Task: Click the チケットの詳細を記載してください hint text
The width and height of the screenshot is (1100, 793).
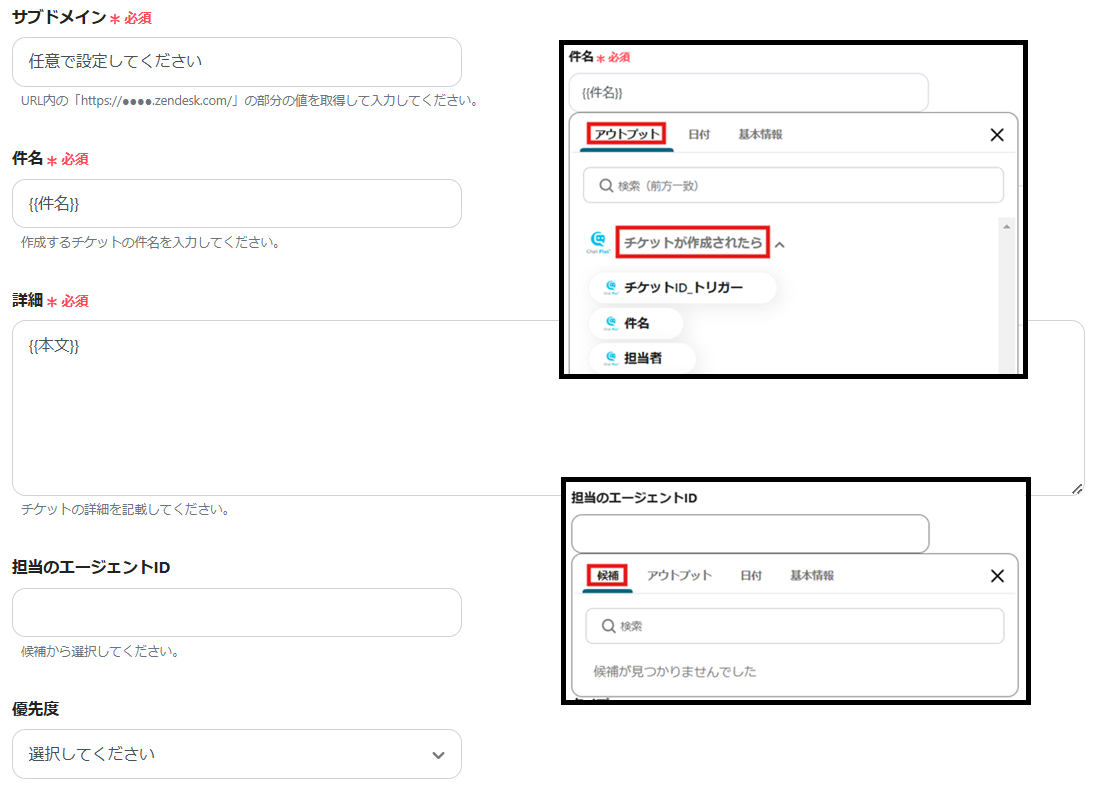Action: (126, 509)
